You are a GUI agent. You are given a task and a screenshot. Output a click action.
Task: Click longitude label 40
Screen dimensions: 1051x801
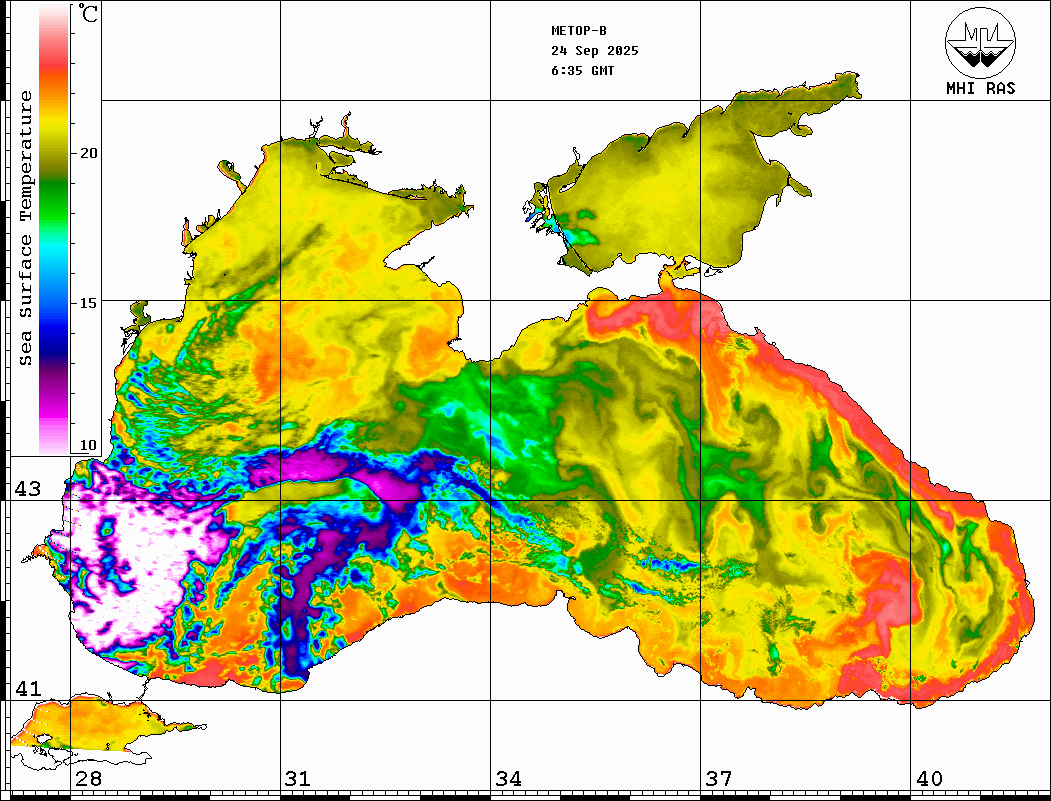[x=929, y=779]
